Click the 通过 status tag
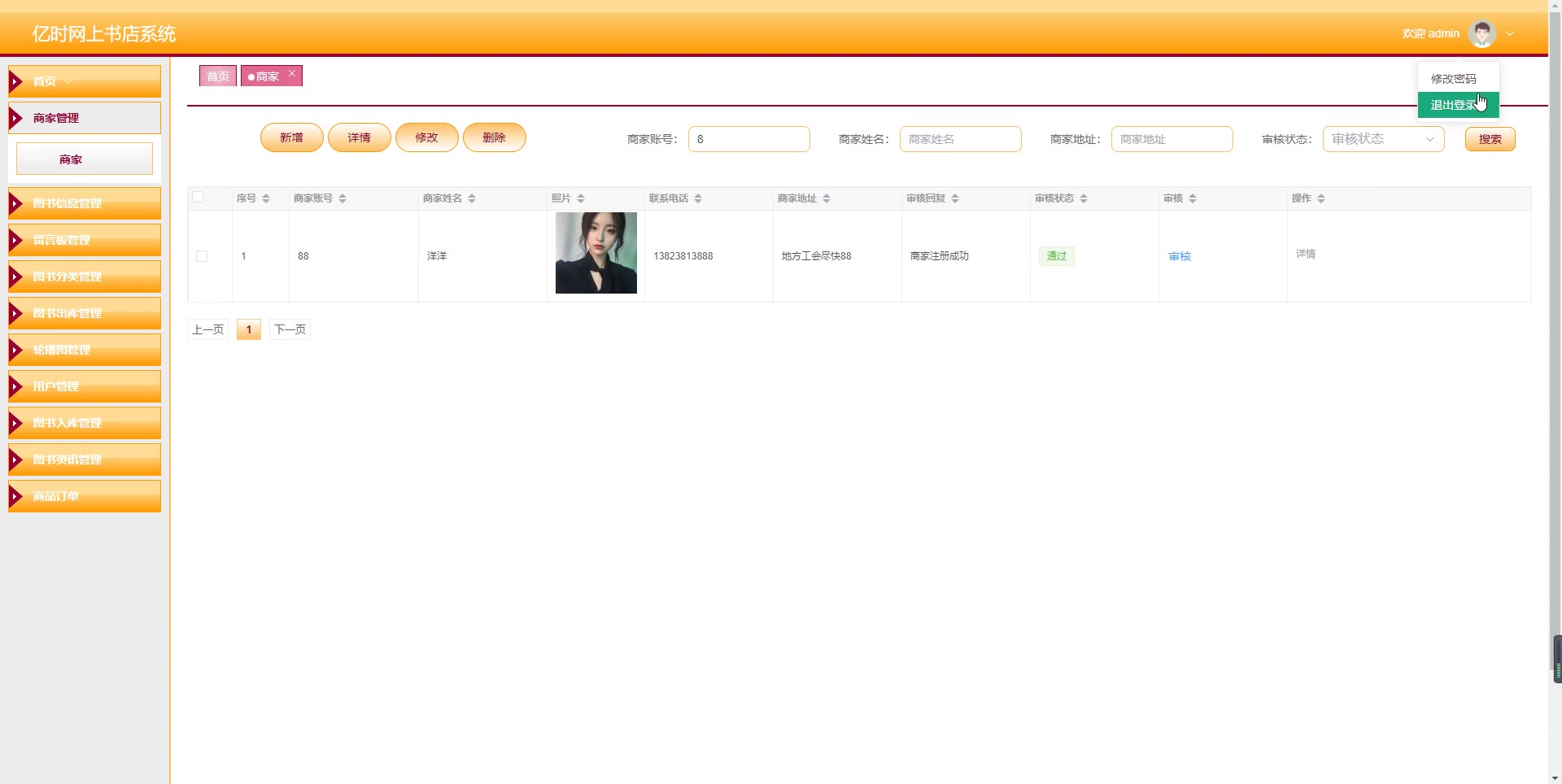Screen dimensions: 1562x784 point(1056,256)
